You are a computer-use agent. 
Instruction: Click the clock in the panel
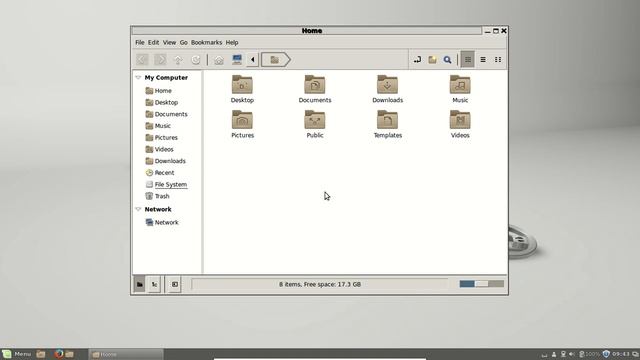(x=621, y=354)
